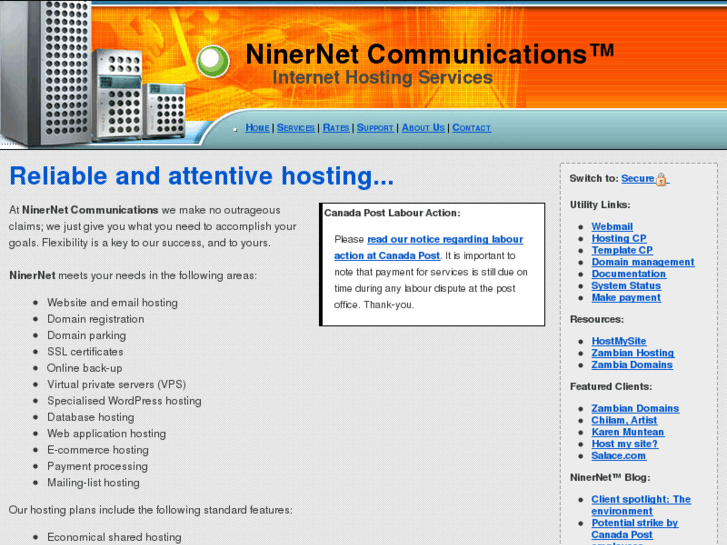Open the Zambian Hosting resource link
The height and width of the screenshot is (545, 727).
[x=632, y=353]
